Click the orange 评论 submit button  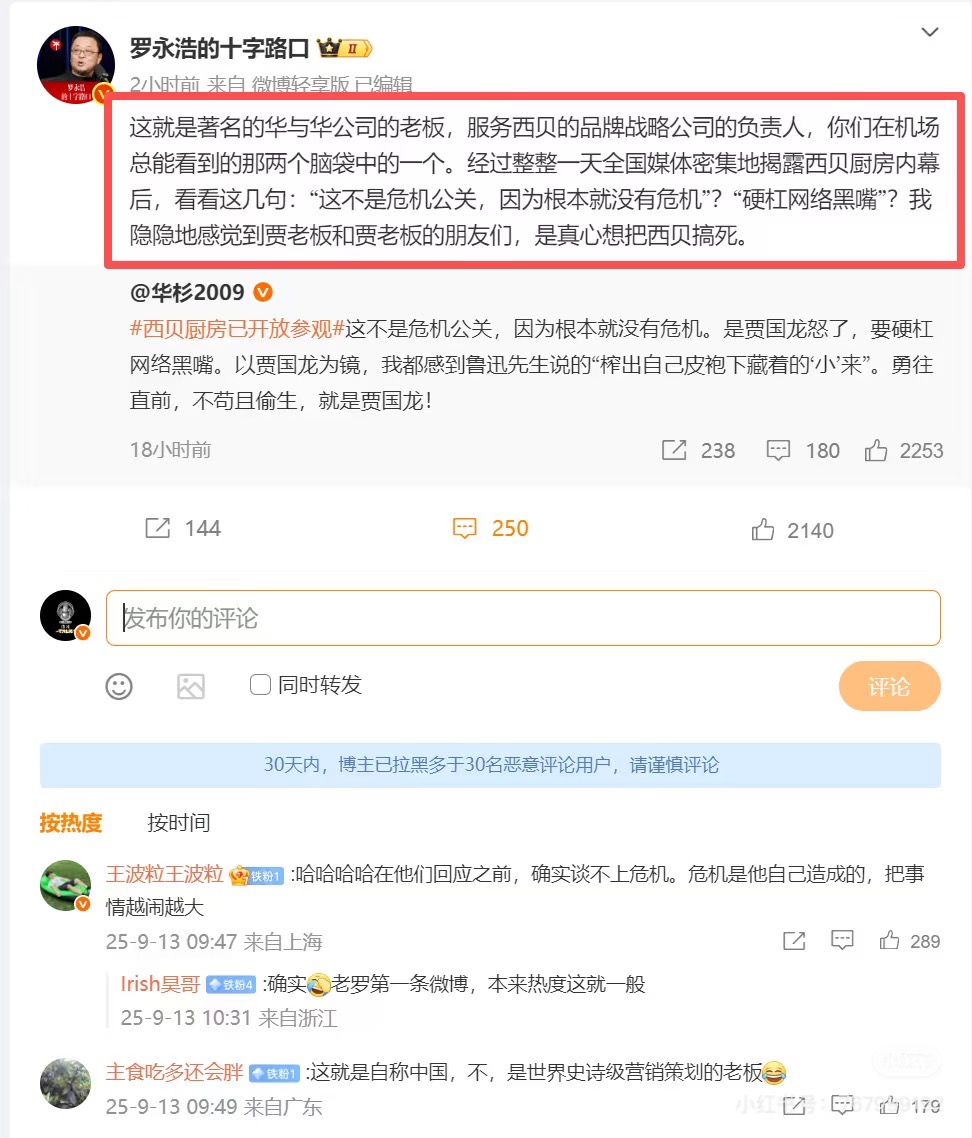[x=889, y=686]
